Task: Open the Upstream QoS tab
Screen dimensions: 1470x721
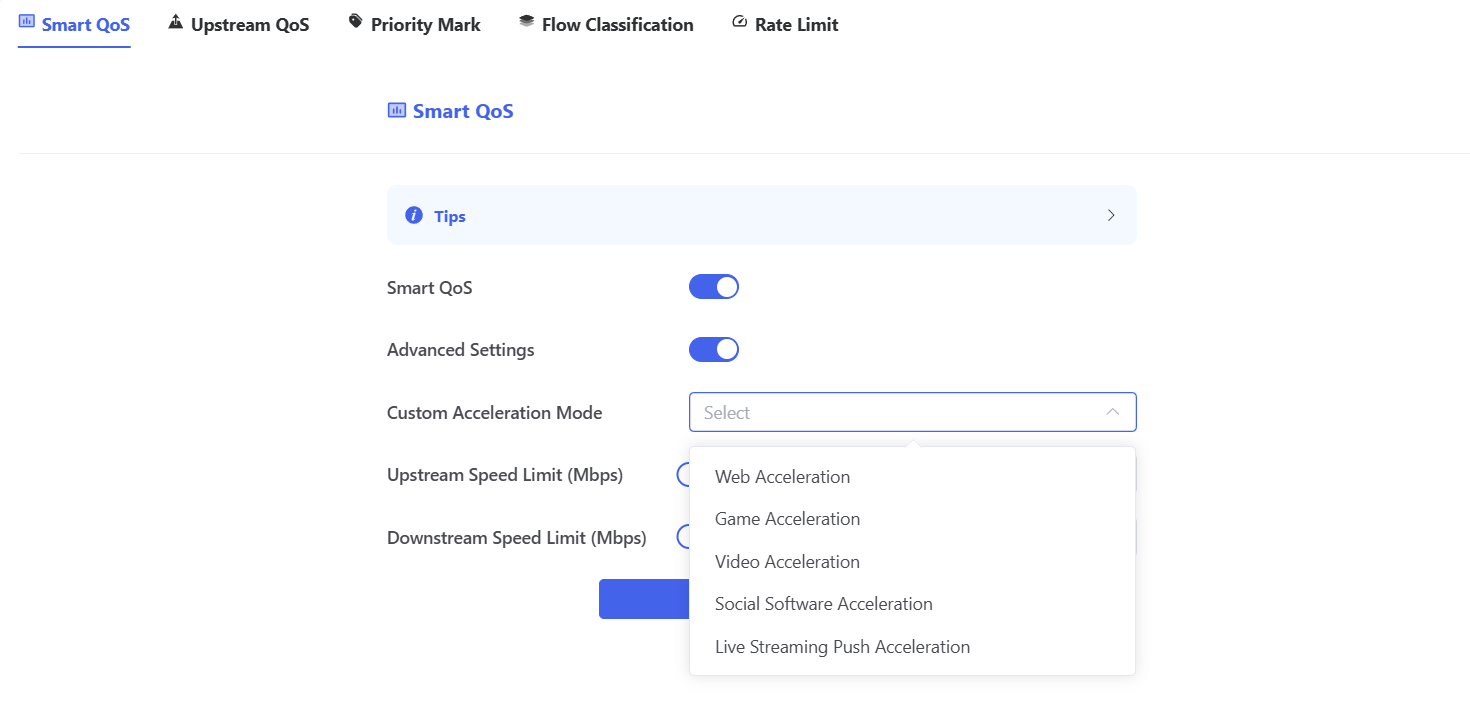Action: (239, 25)
